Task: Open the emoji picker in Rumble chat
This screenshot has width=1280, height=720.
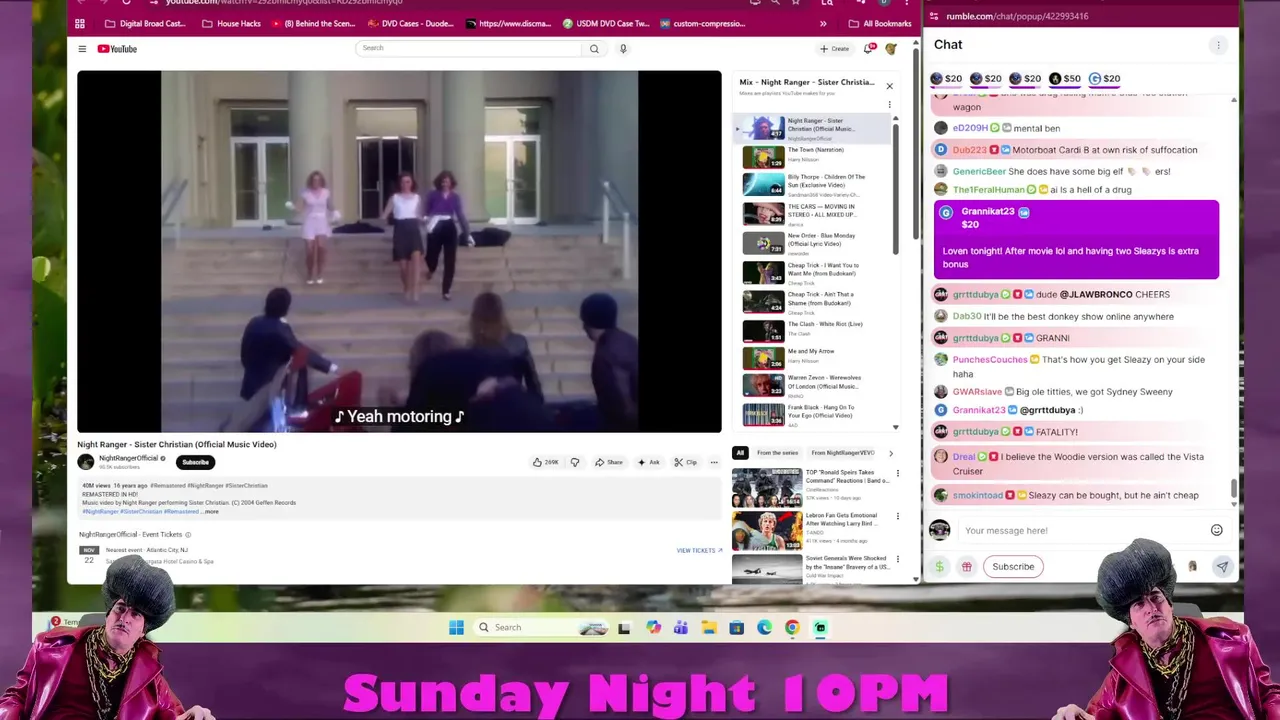Action: pos(1217,530)
